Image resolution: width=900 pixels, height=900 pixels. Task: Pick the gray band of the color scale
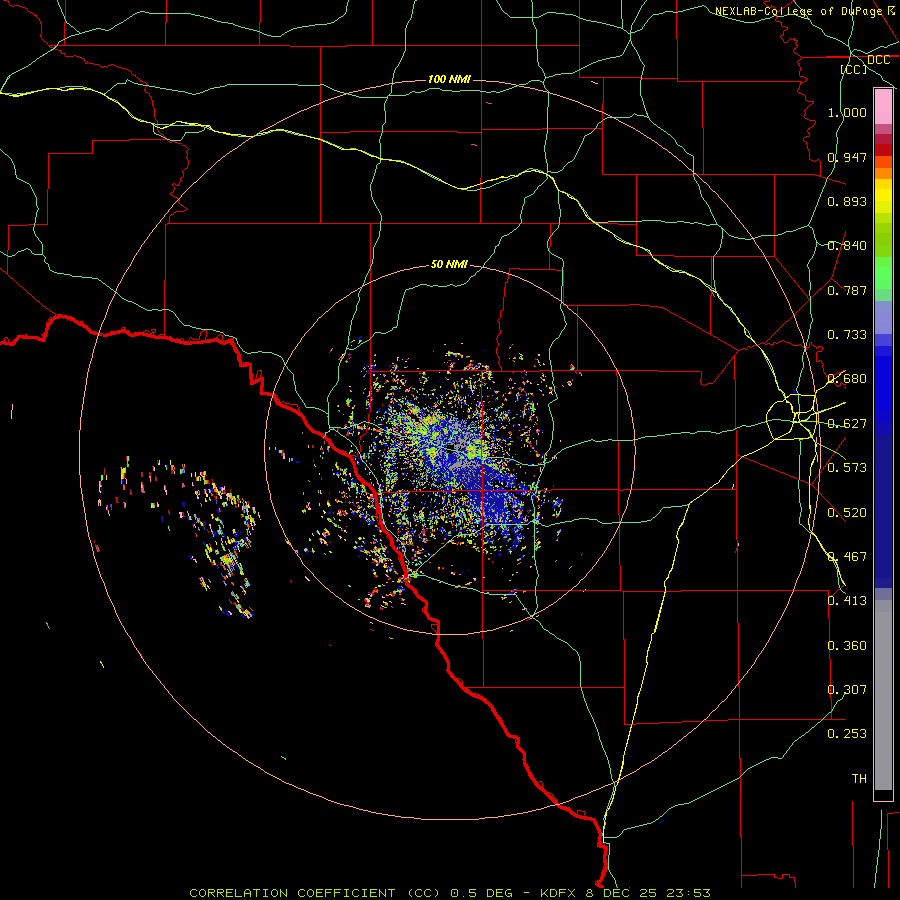(883, 695)
